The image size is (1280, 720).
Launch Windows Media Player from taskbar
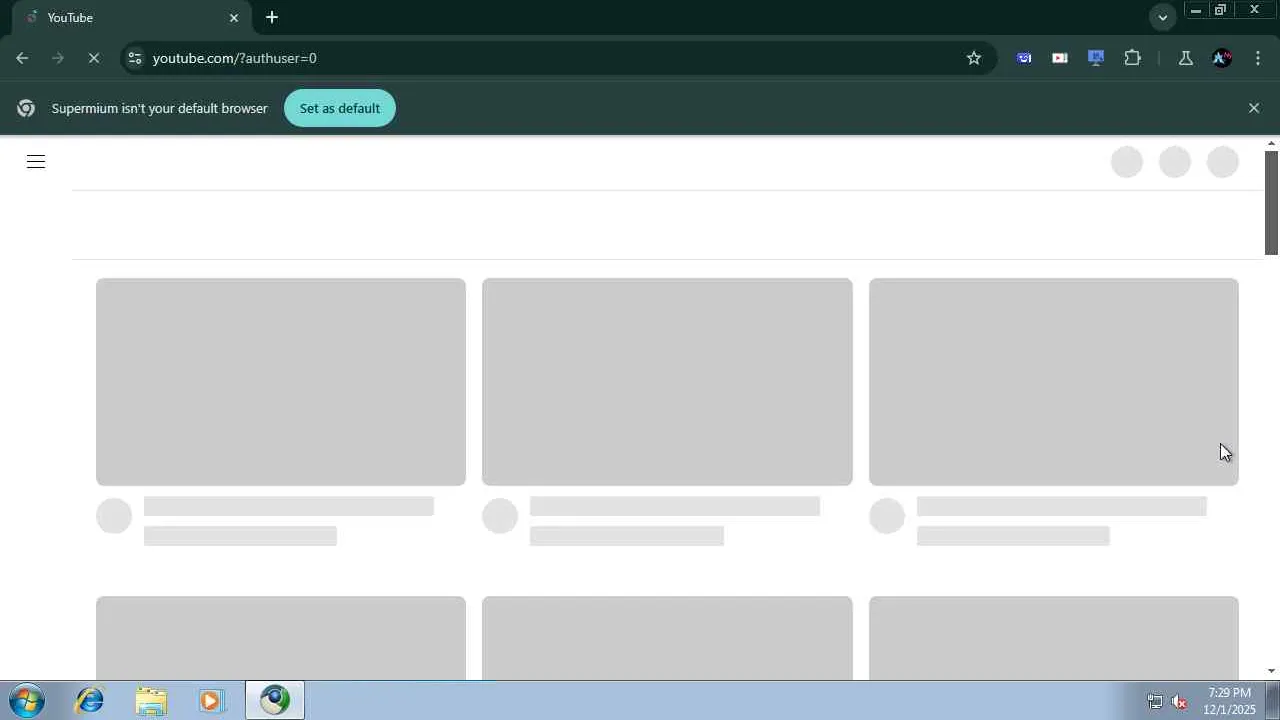pyautogui.click(x=211, y=700)
